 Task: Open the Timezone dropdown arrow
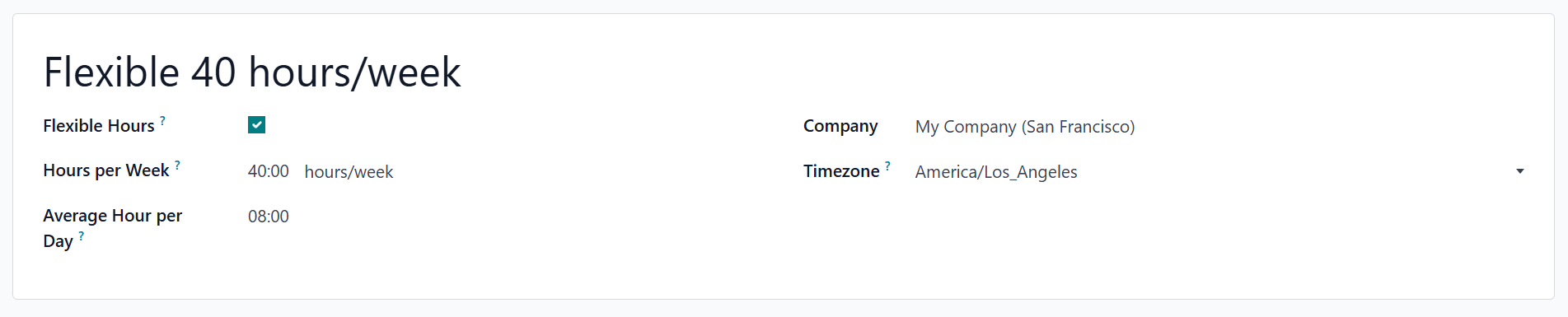pos(1520,171)
